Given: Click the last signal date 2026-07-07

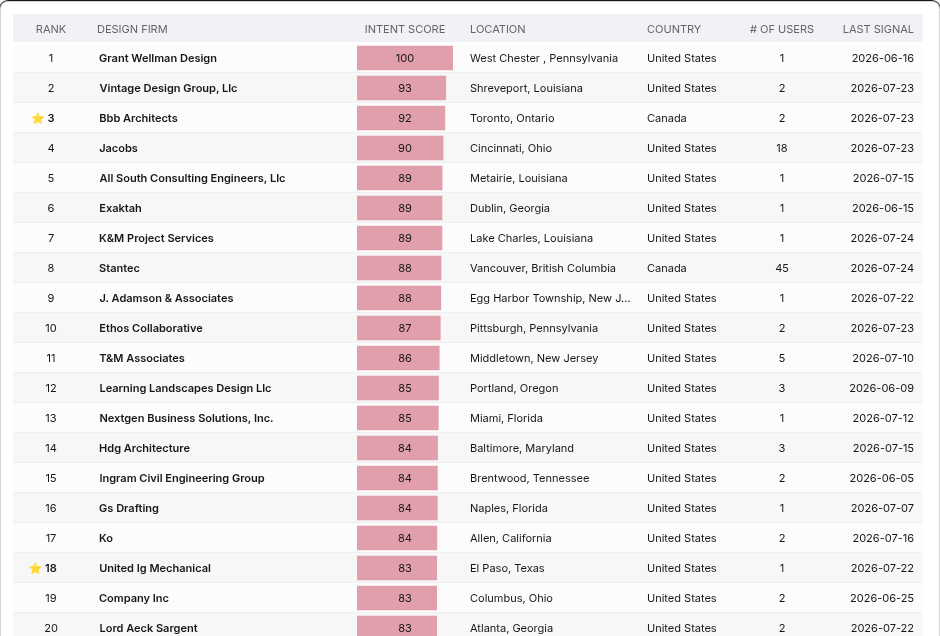Looking at the screenshot, I should [x=882, y=508].
